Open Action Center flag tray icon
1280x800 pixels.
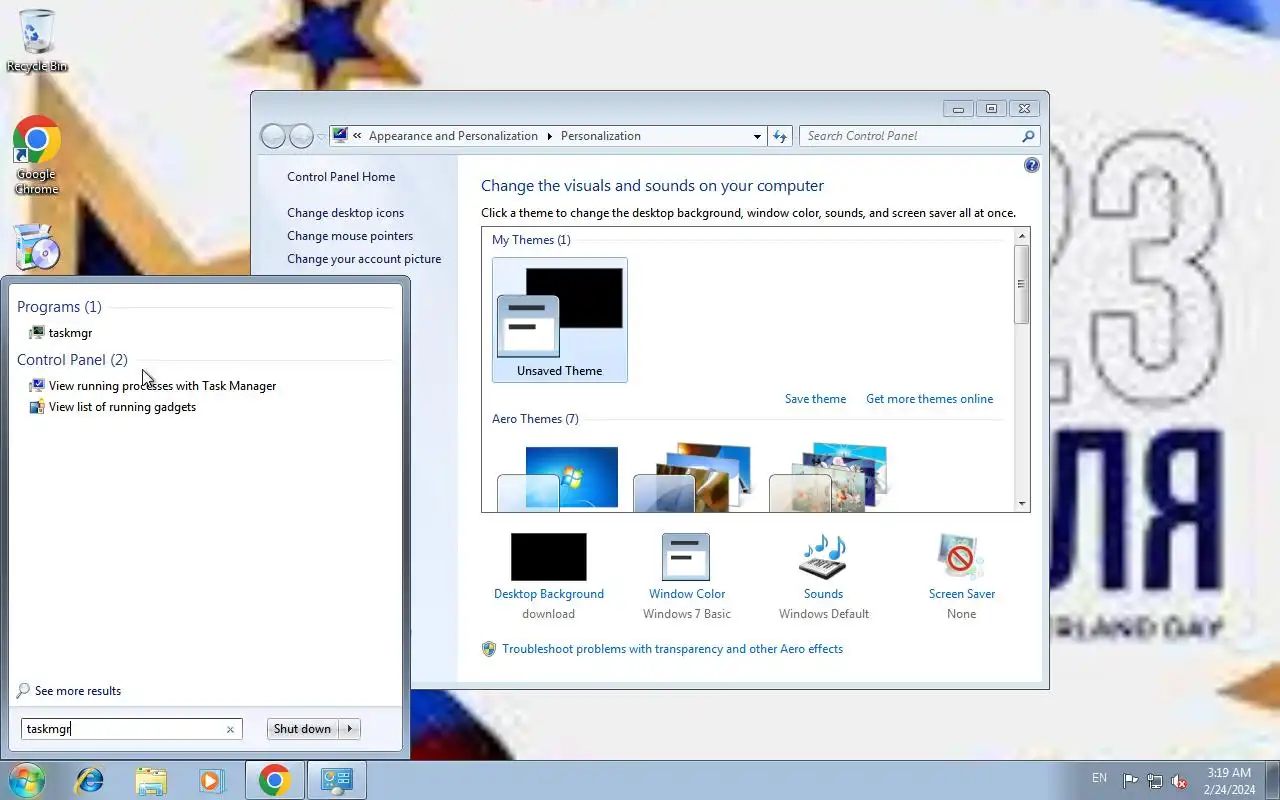click(x=1130, y=781)
